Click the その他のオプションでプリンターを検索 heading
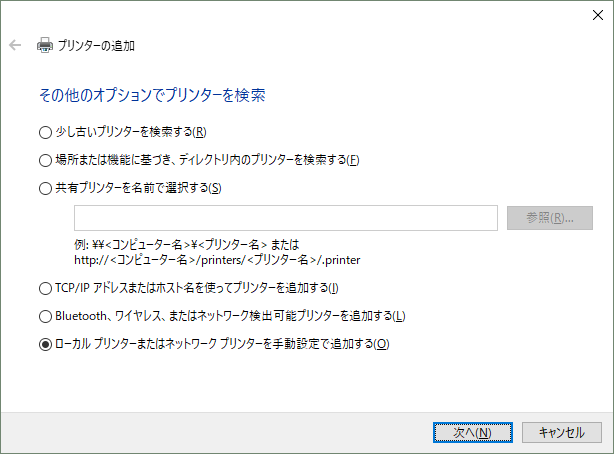 tap(151, 96)
